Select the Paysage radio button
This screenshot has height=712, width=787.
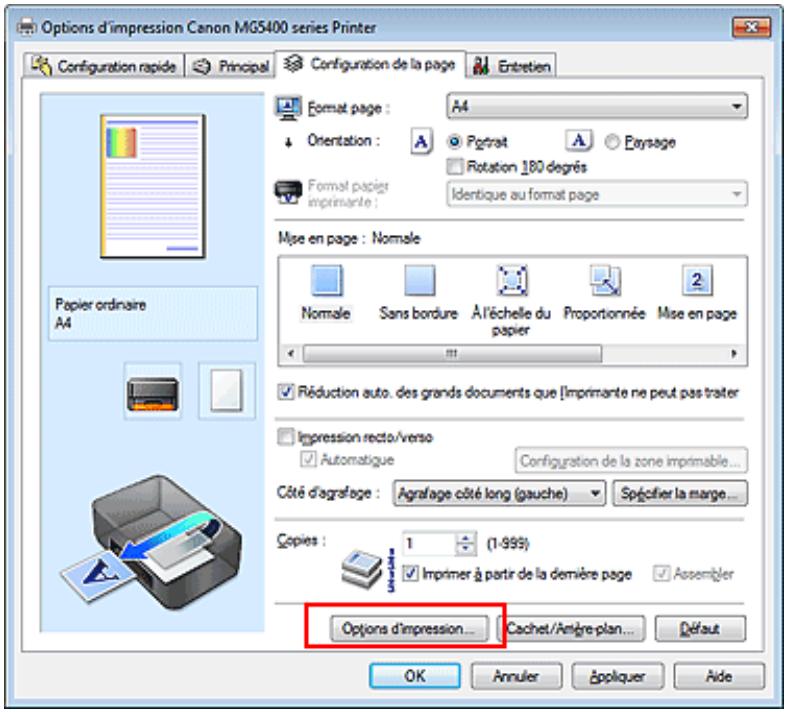612,142
